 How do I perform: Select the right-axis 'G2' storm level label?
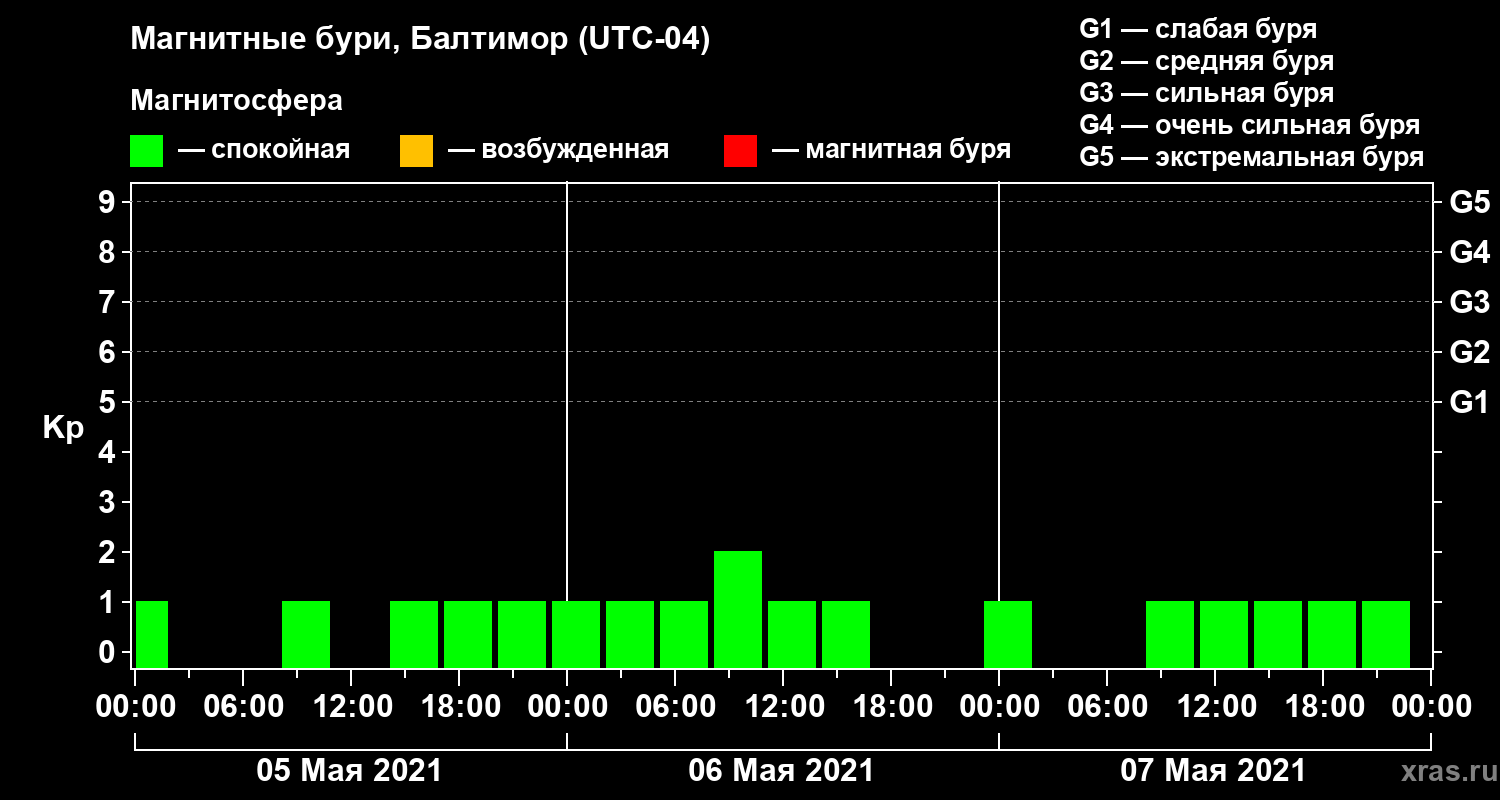click(1469, 353)
